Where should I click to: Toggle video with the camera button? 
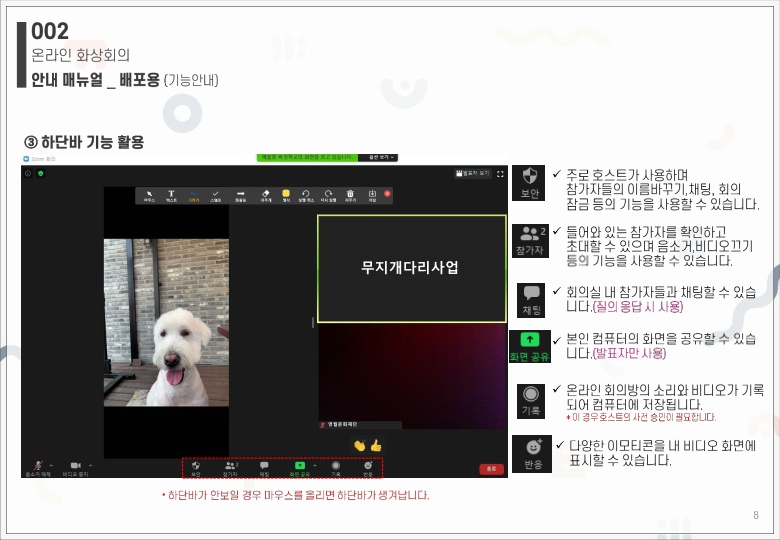75,467
